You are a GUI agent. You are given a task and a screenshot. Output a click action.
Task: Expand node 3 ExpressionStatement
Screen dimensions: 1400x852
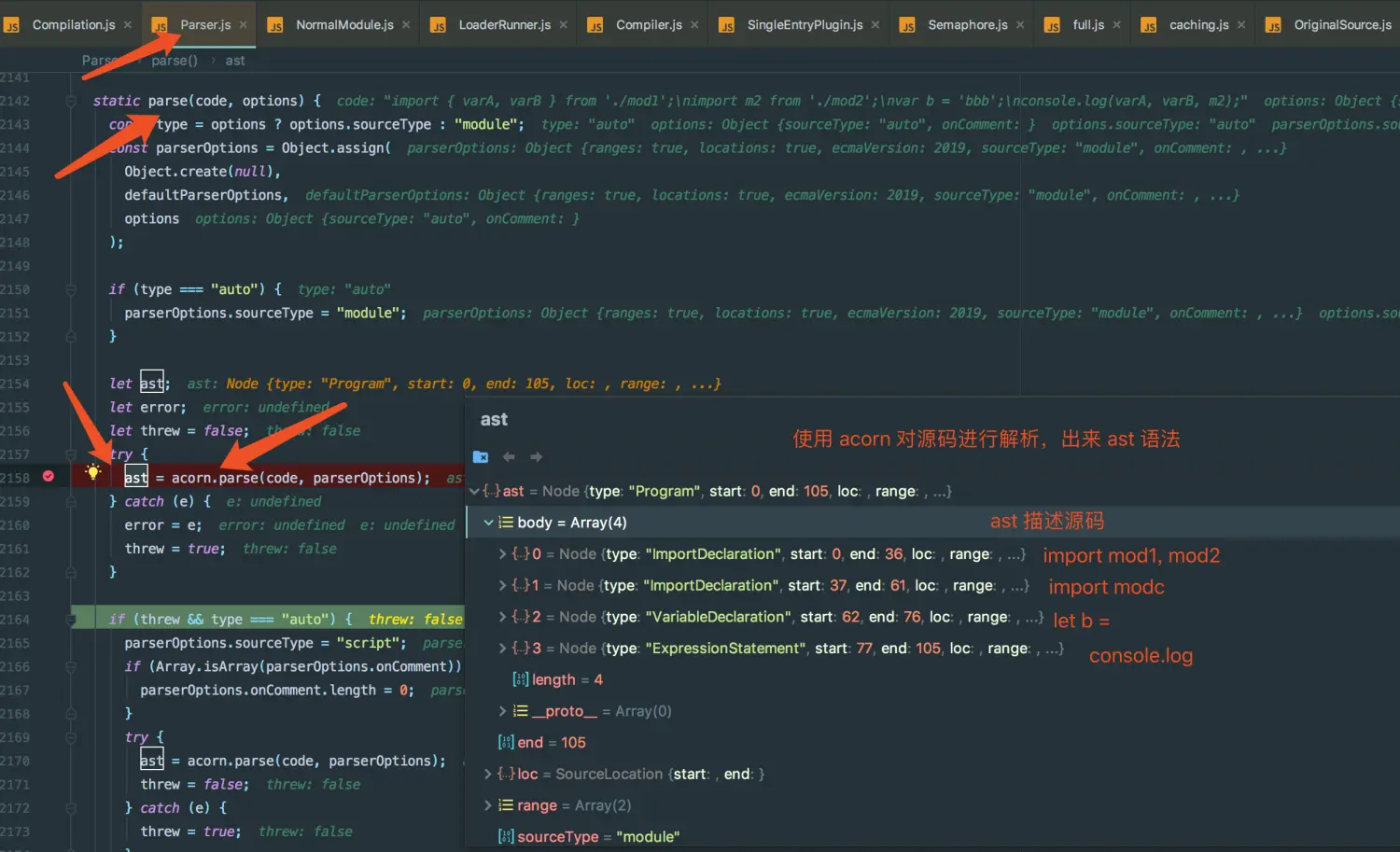502,649
